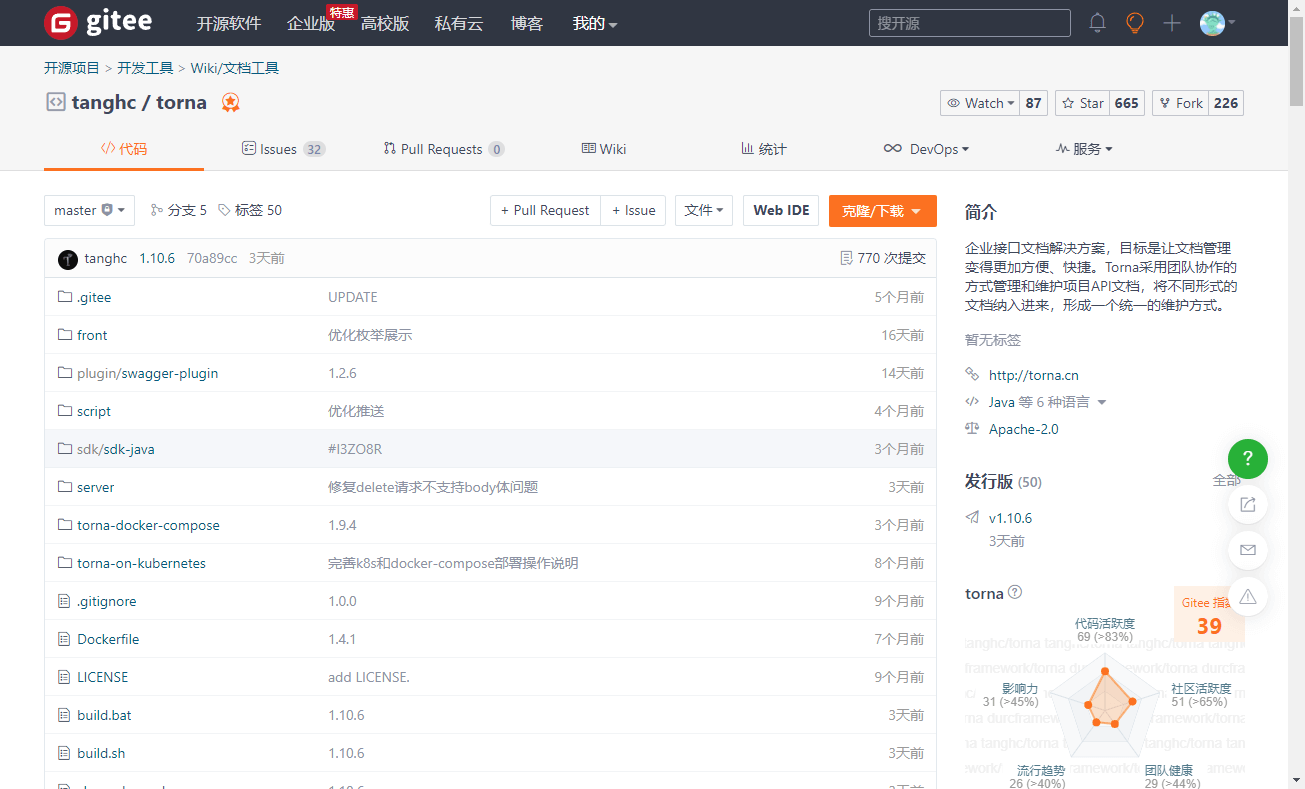Viewport: 1305px width, 789px height.
Task: Switch to the Issues tab
Action: coord(283,149)
